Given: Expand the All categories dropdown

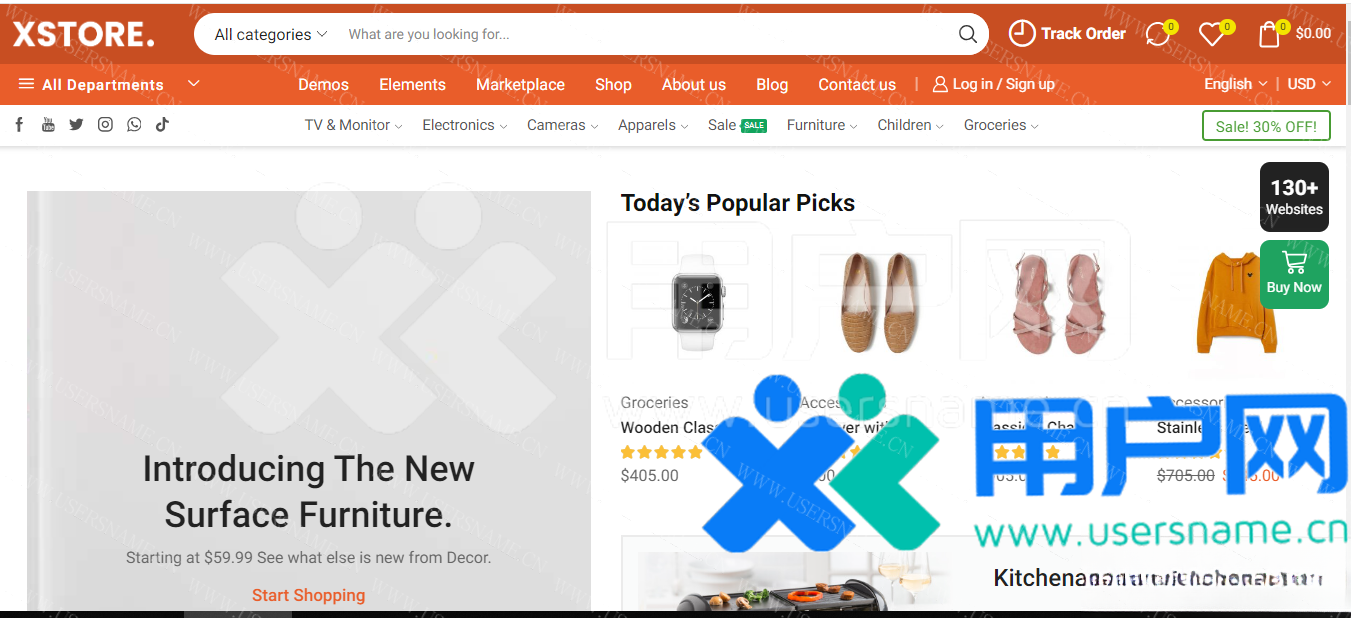Looking at the screenshot, I should click(270, 34).
